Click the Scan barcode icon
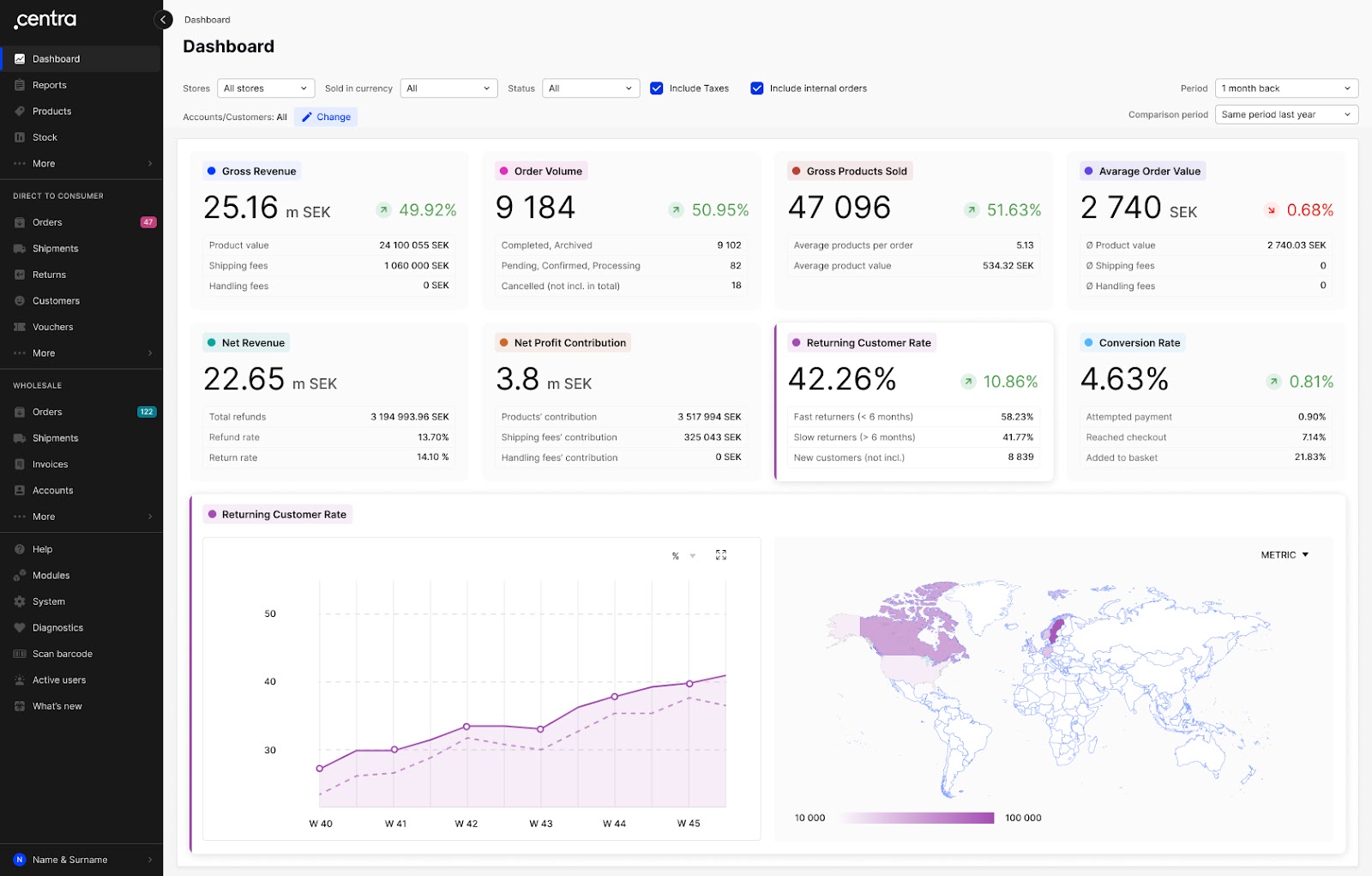Viewport: 1372px width, 876px height. coord(20,654)
